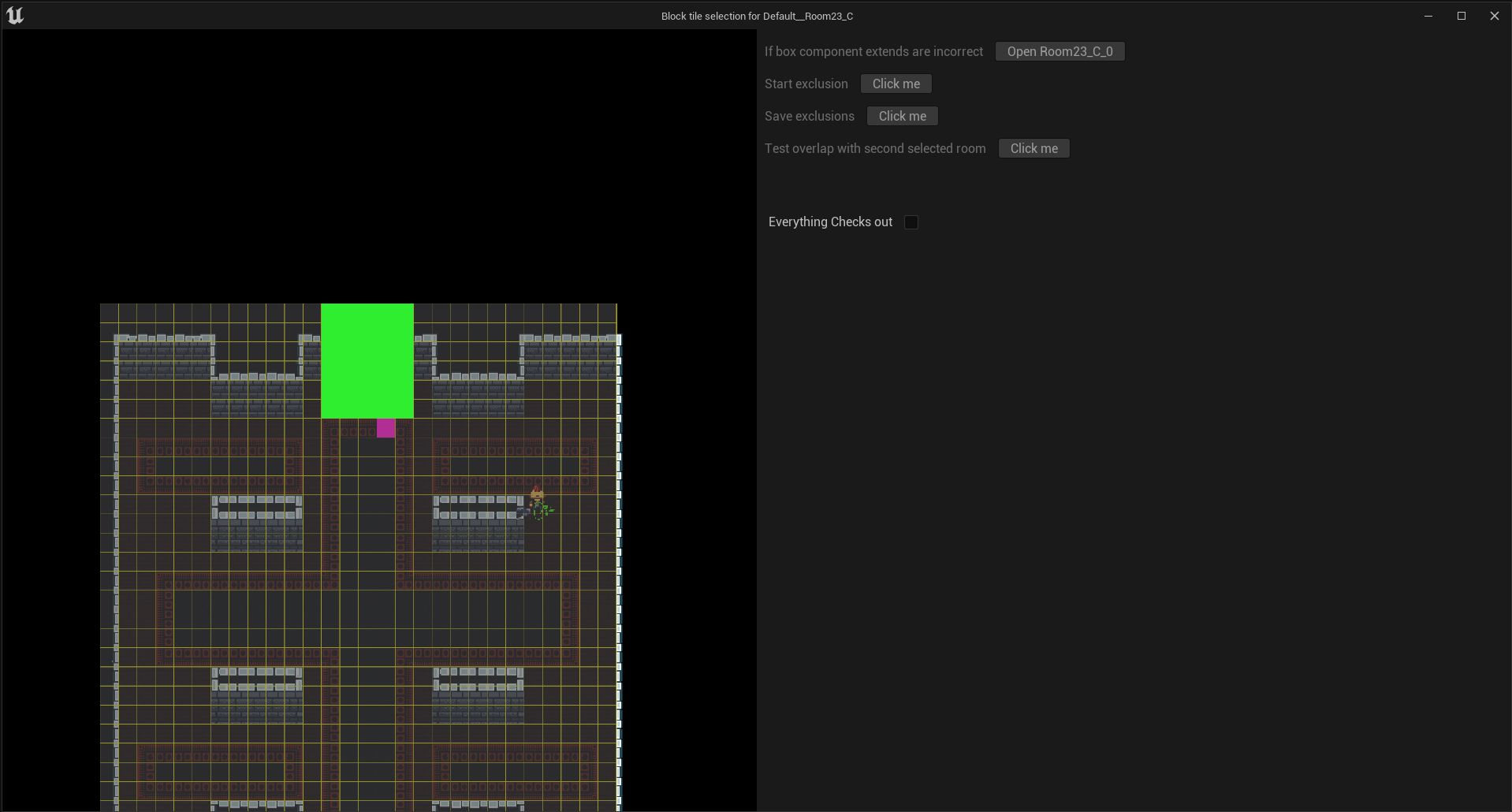Click the wide red-outlined central rectangle area
The image size is (1512, 812).
click(367, 619)
